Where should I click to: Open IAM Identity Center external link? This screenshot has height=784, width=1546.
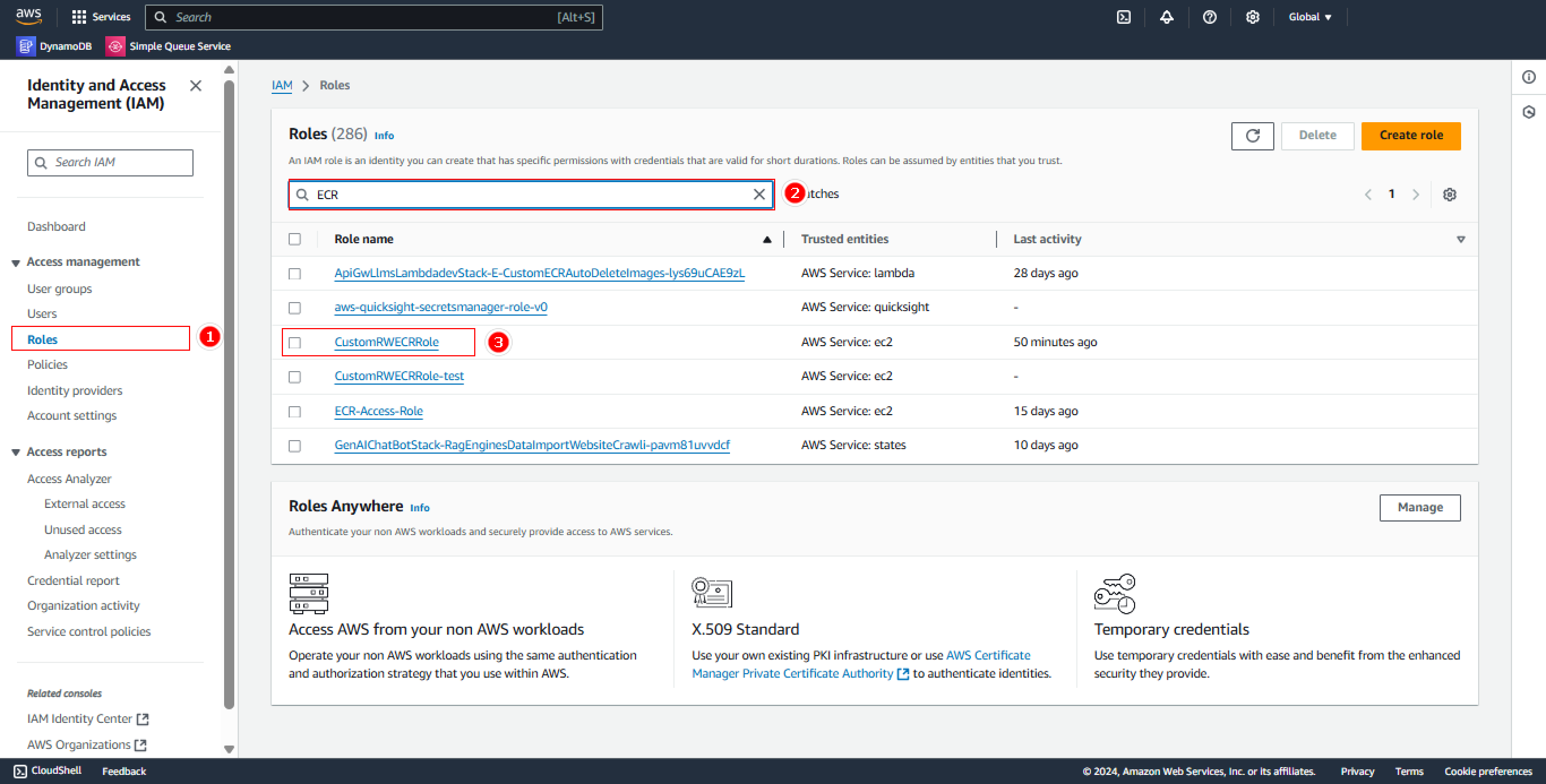(88, 718)
